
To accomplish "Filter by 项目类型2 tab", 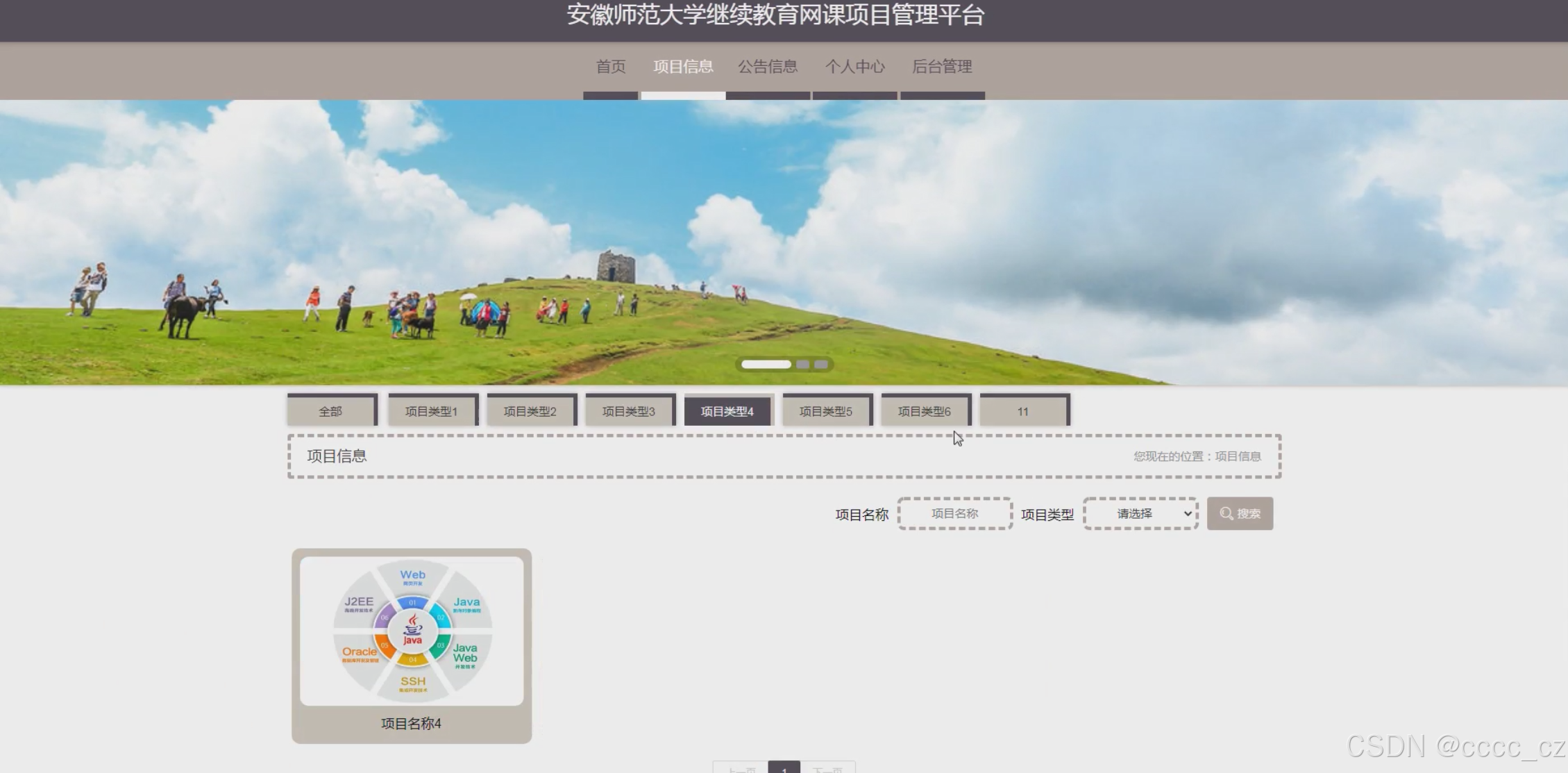I will 530,411.
